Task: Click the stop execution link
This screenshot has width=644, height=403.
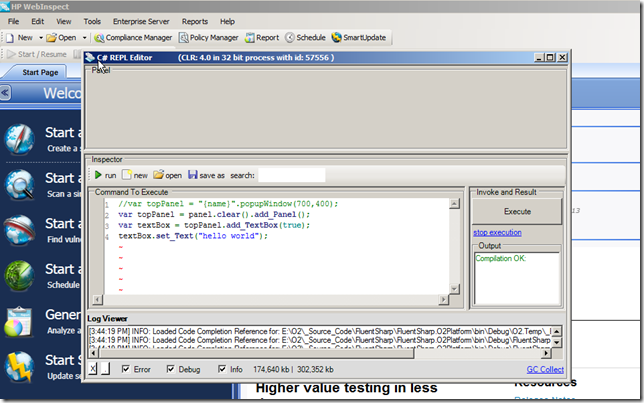Action: click(x=497, y=232)
